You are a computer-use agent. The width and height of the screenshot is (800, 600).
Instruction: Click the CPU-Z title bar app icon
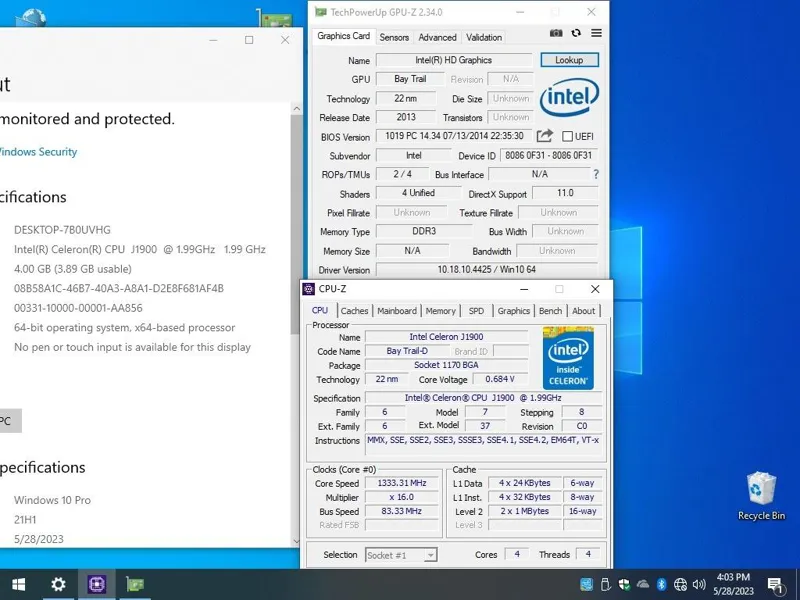309,289
